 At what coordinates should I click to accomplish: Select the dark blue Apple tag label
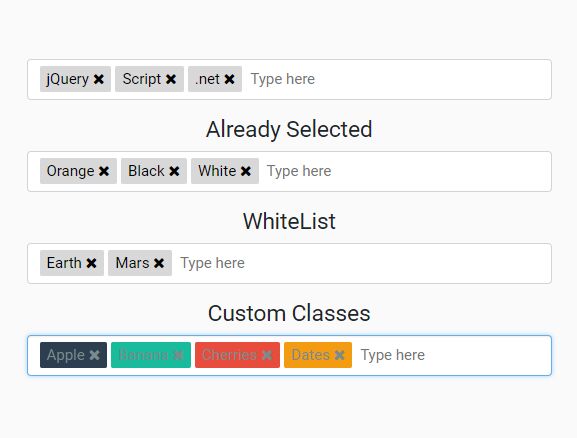[66, 355]
